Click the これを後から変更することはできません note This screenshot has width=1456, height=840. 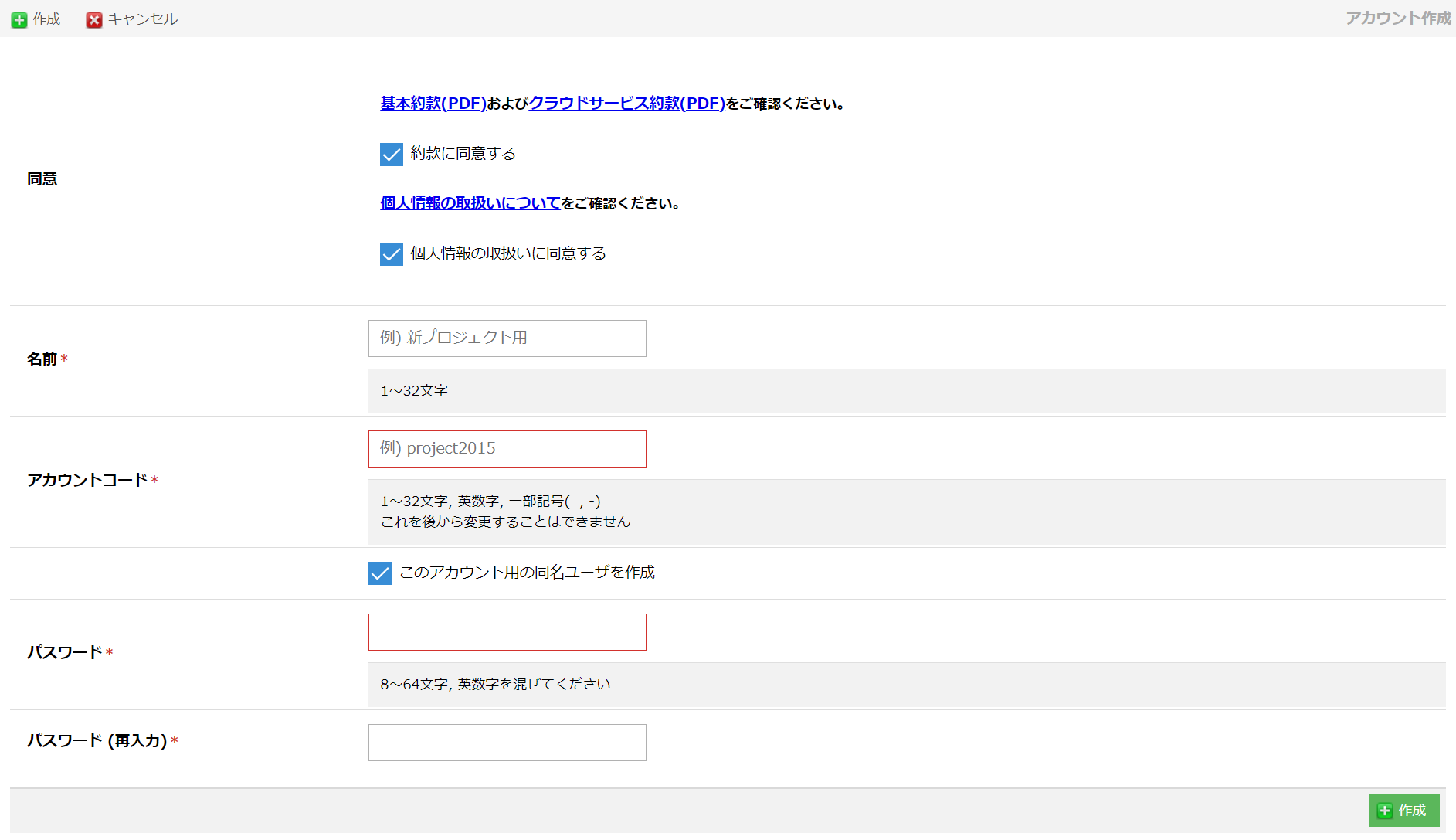tap(506, 522)
